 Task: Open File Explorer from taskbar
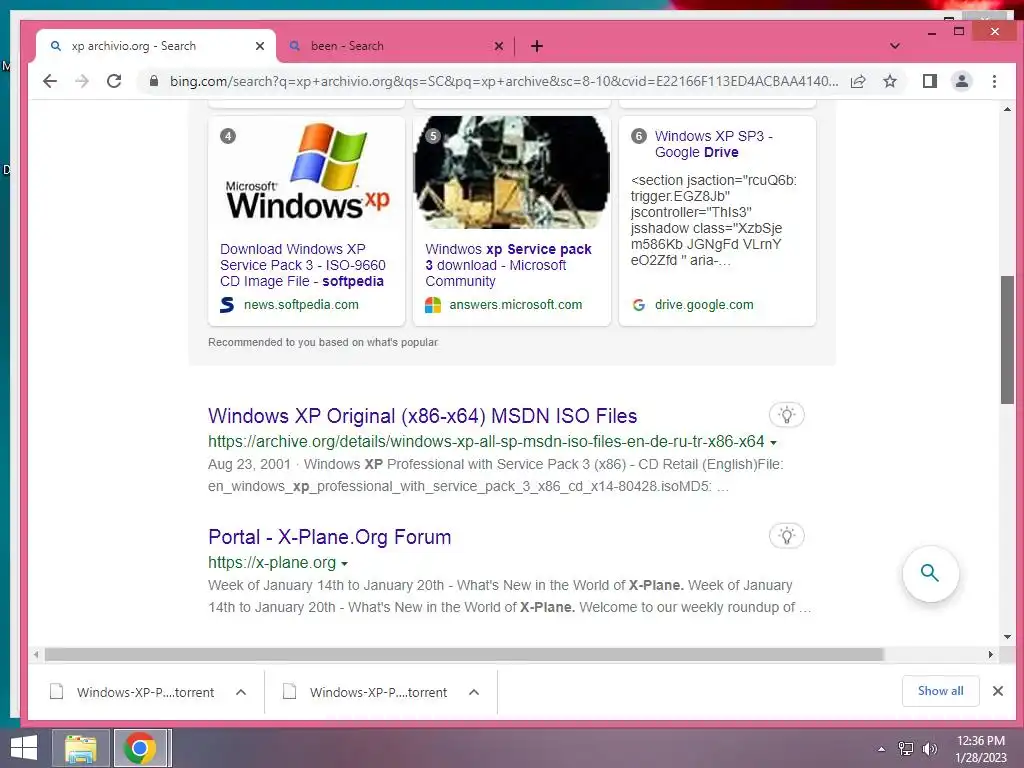coord(80,748)
